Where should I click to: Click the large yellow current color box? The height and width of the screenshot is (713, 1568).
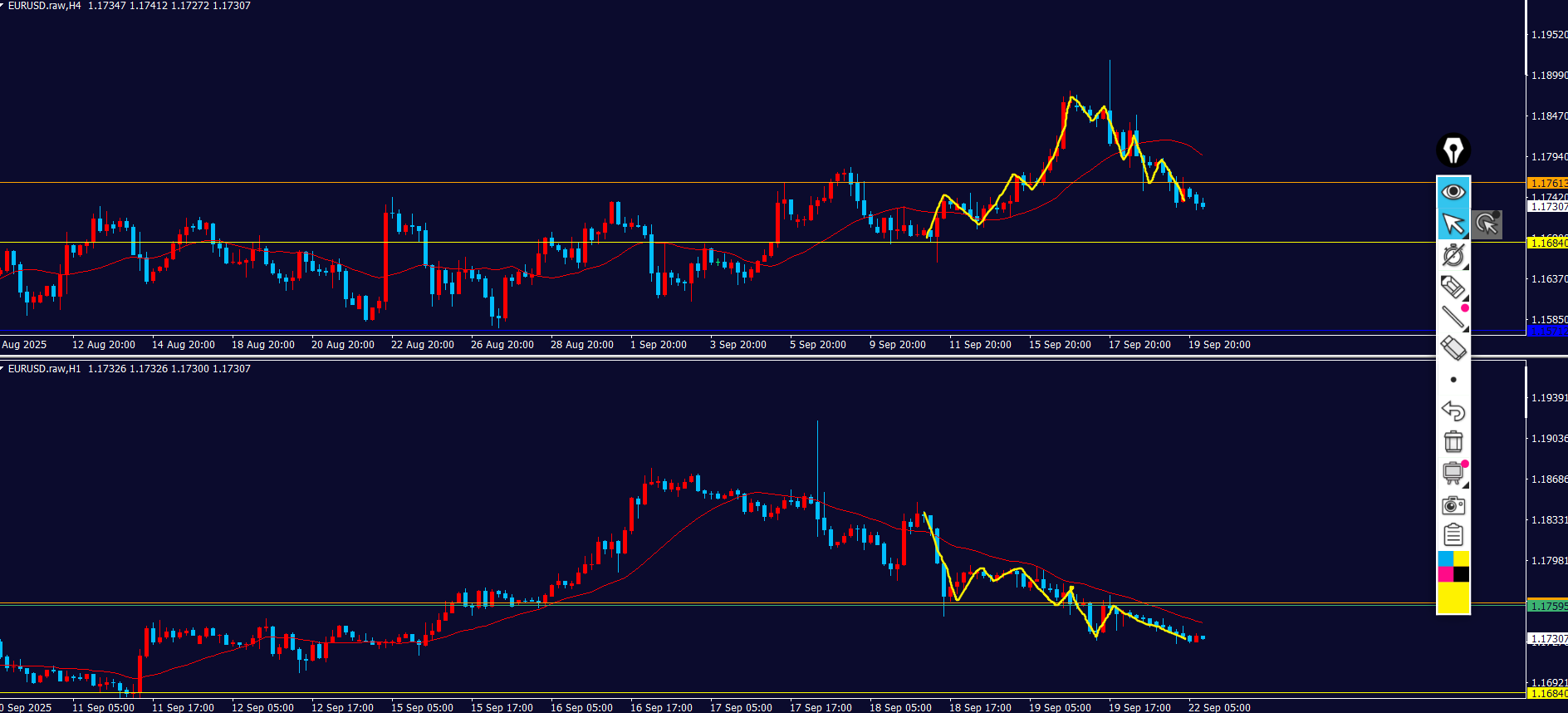click(x=1453, y=597)
